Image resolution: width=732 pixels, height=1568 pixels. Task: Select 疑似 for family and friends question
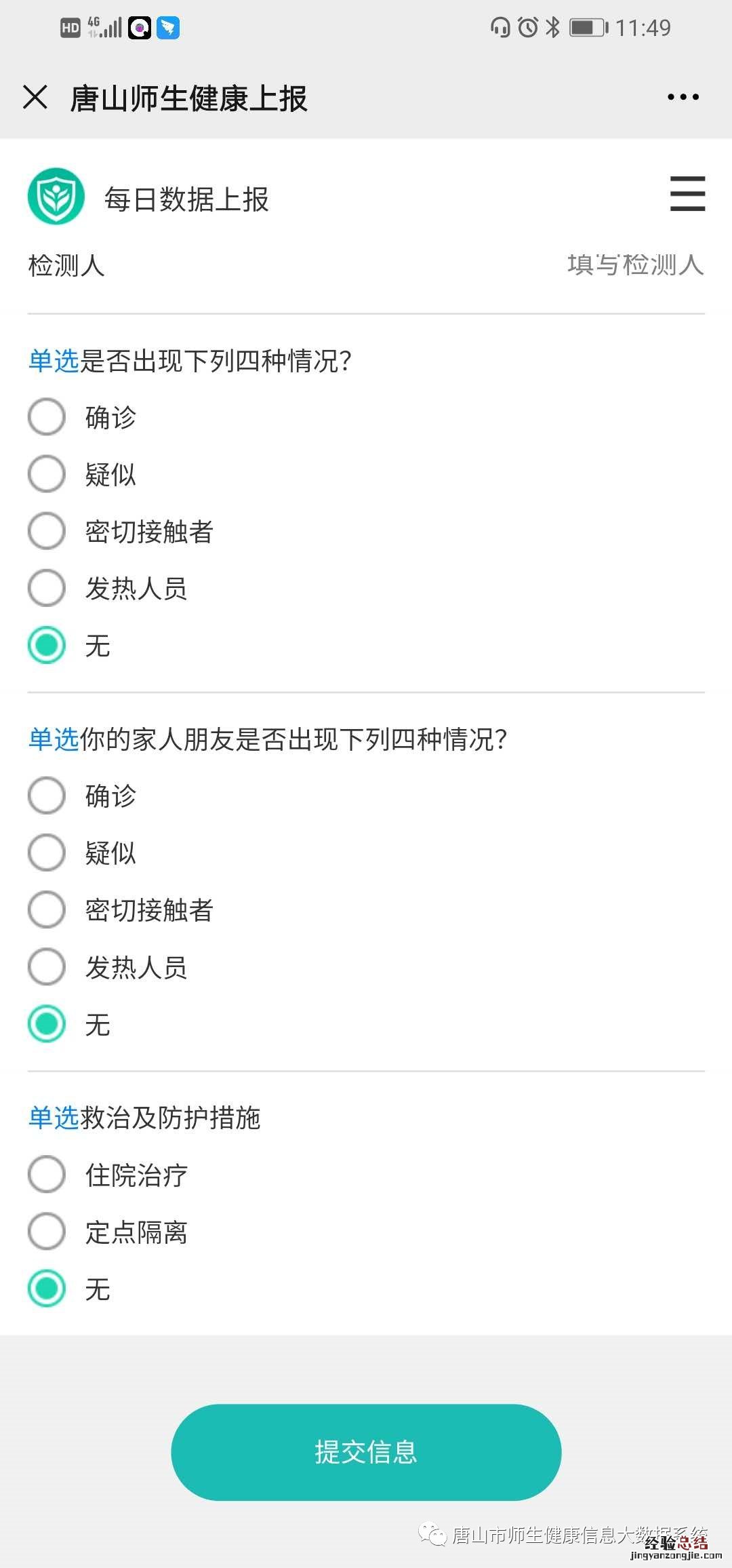click(47, 852)
